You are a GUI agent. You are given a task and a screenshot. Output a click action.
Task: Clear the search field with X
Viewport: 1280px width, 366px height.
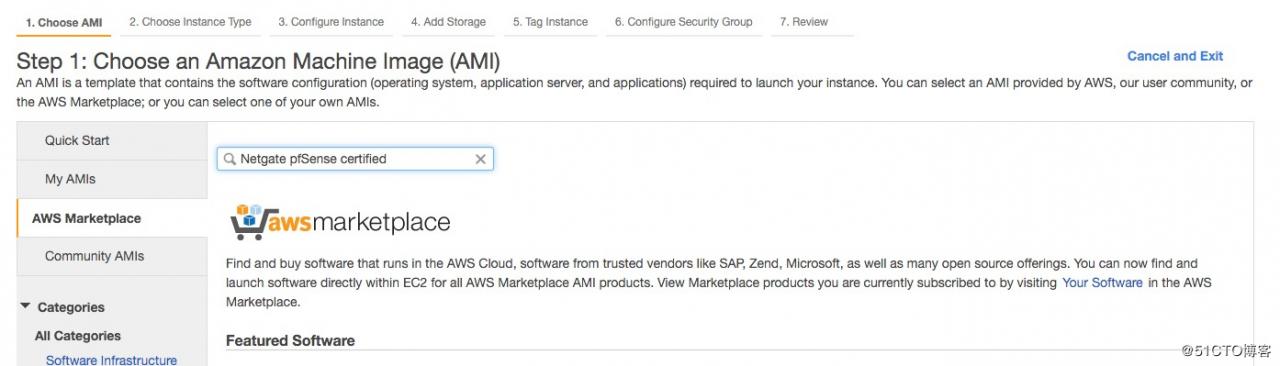480,159
